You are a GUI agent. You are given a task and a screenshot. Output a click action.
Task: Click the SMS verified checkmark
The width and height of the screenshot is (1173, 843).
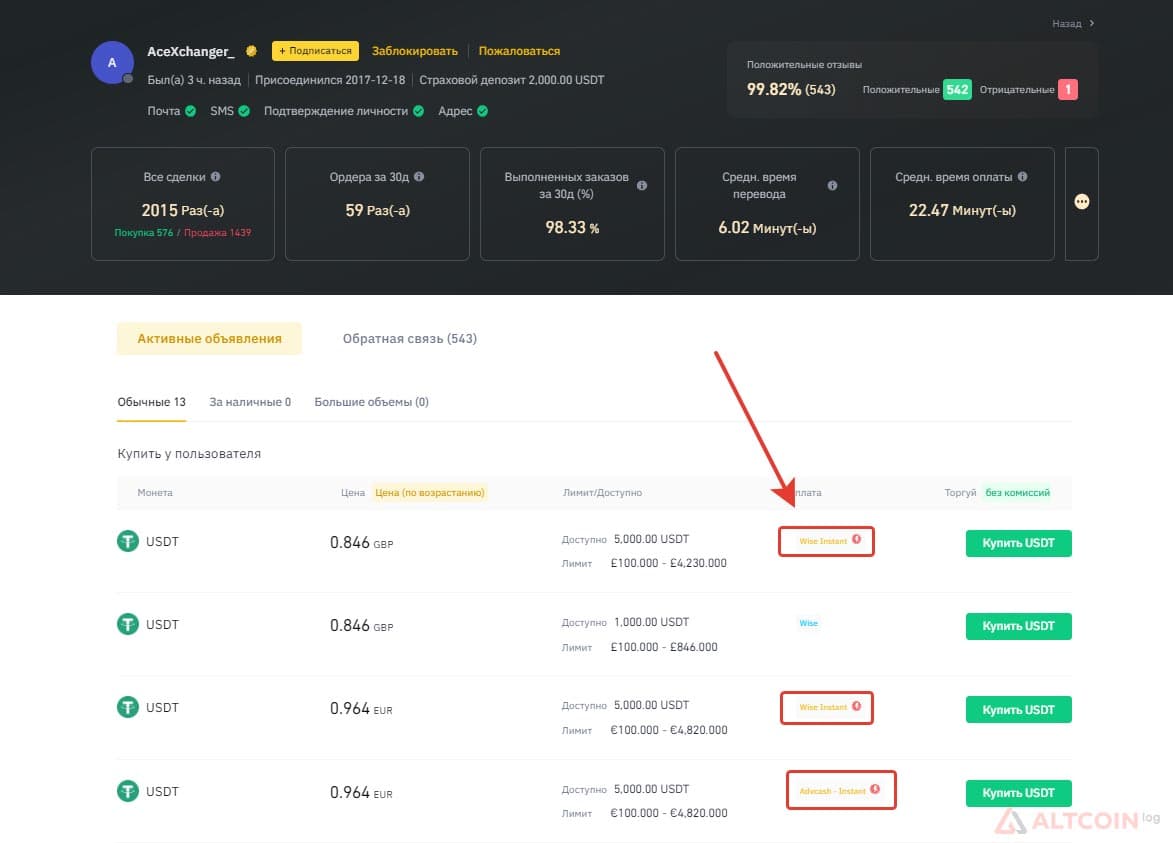tap(244, 111)
